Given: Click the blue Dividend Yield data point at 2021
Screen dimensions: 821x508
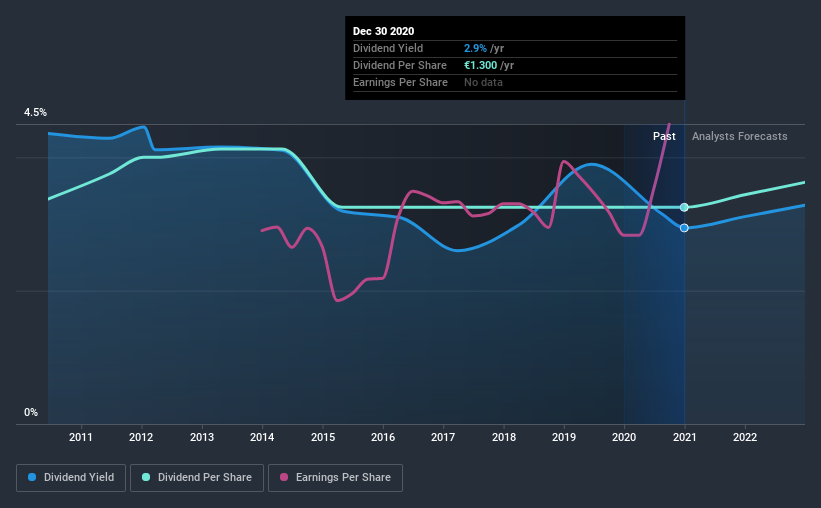Looking at the screenshot, I should [x=684, y=228].
